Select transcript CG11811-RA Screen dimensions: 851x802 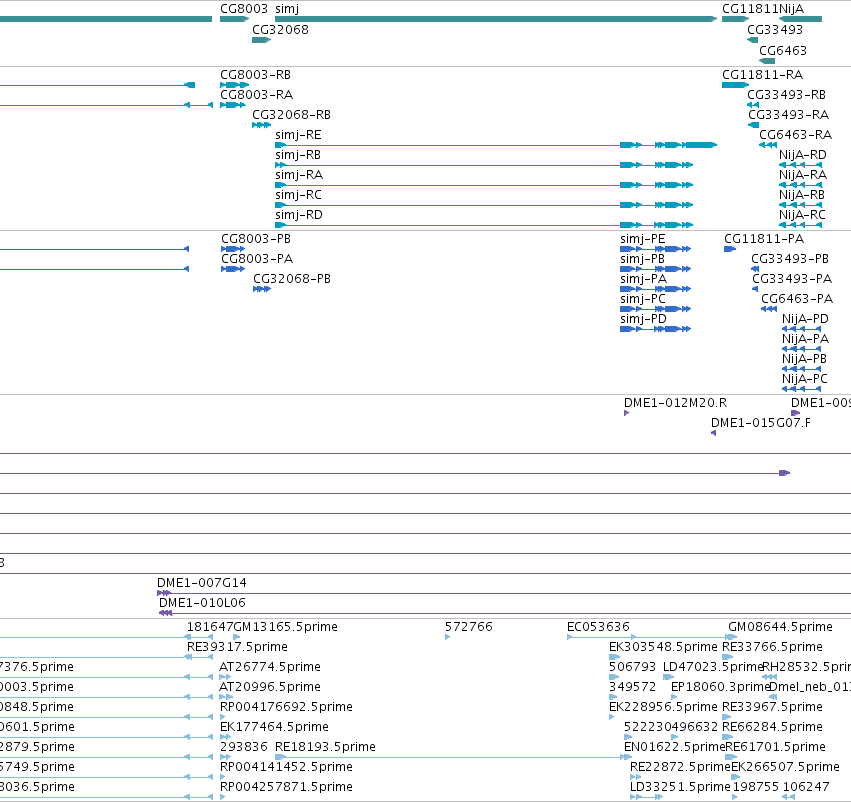tap(762, 74)
